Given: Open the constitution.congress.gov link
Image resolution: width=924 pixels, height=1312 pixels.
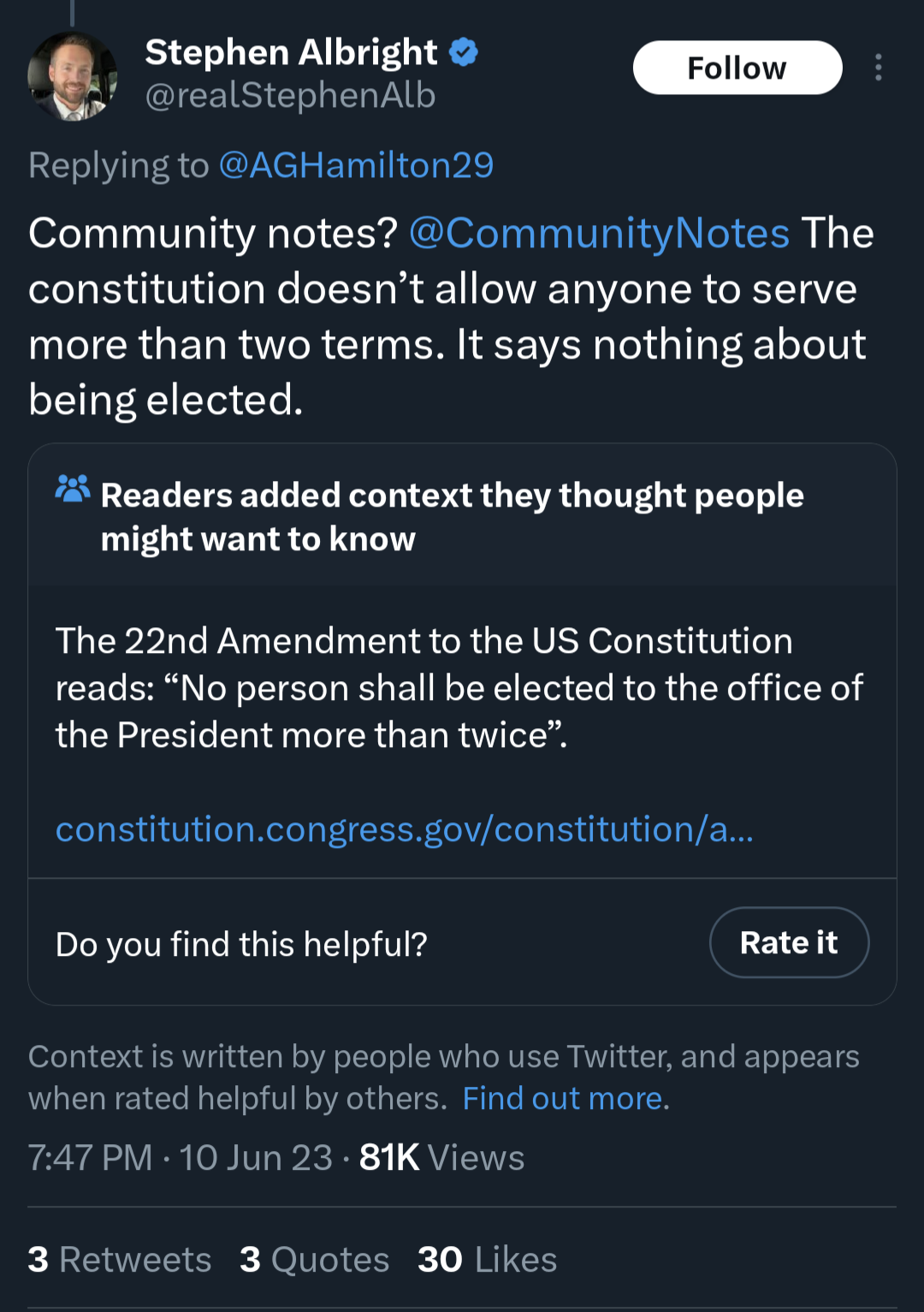Looking at the screenshot, I should (x=404, y=829).
